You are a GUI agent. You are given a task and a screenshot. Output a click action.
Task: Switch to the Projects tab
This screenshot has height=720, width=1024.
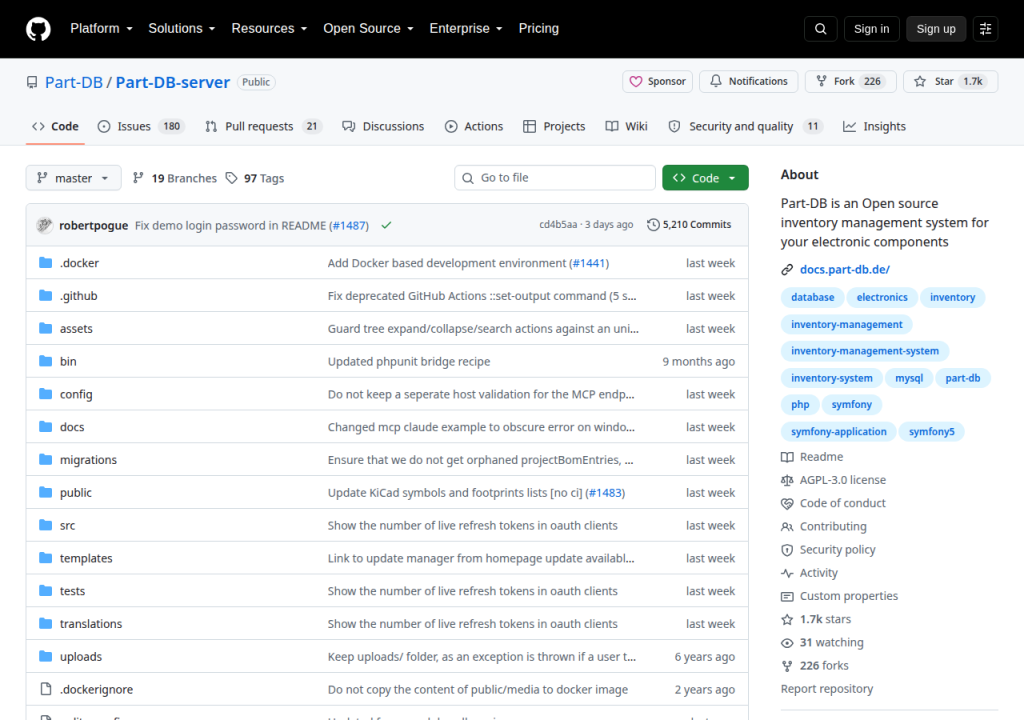(x=554, y=127)
